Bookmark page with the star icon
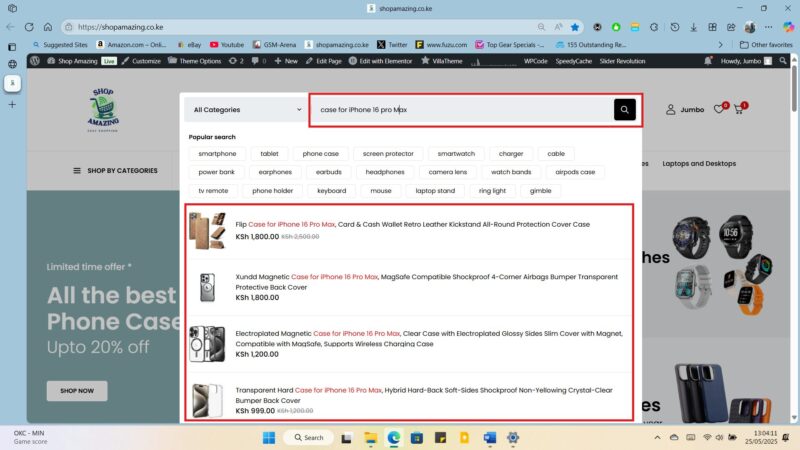Image resolution: width=800 pixels, height=450 pixels. click(x=575, y=27)
